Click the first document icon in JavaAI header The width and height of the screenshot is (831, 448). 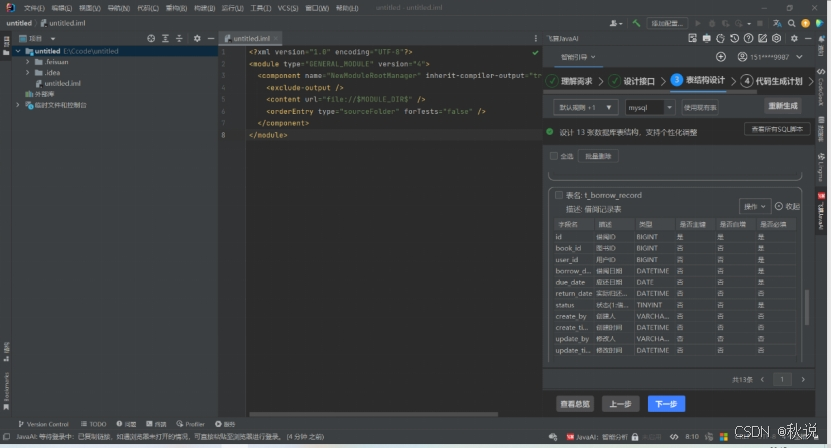pos(692,38)
